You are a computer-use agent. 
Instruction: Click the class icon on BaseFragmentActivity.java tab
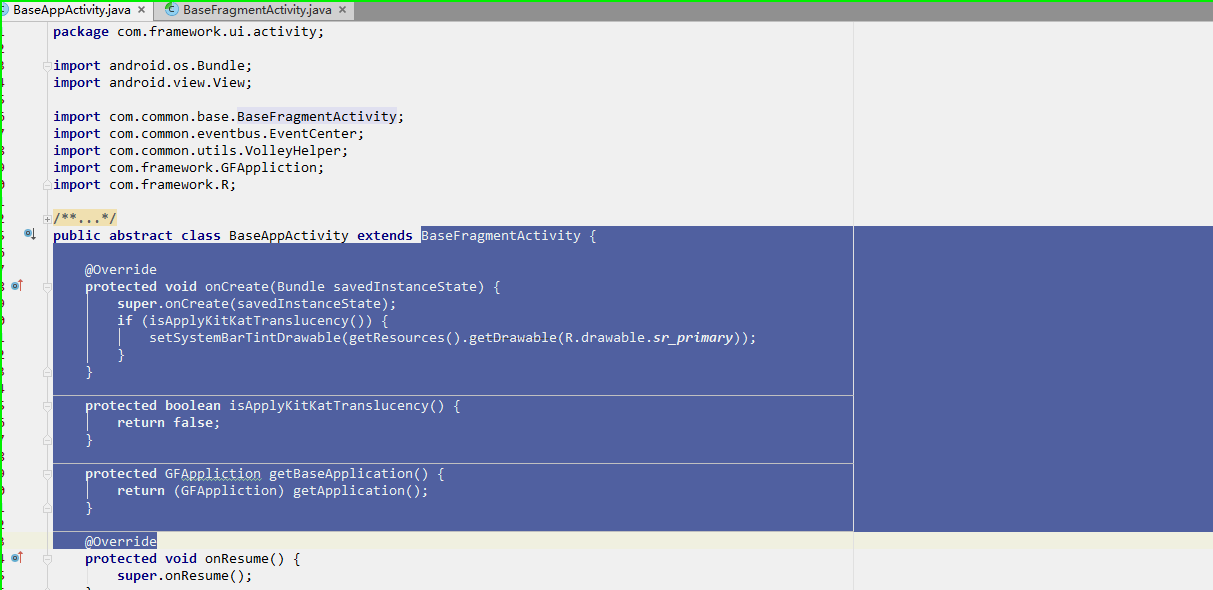pos(173,10)
